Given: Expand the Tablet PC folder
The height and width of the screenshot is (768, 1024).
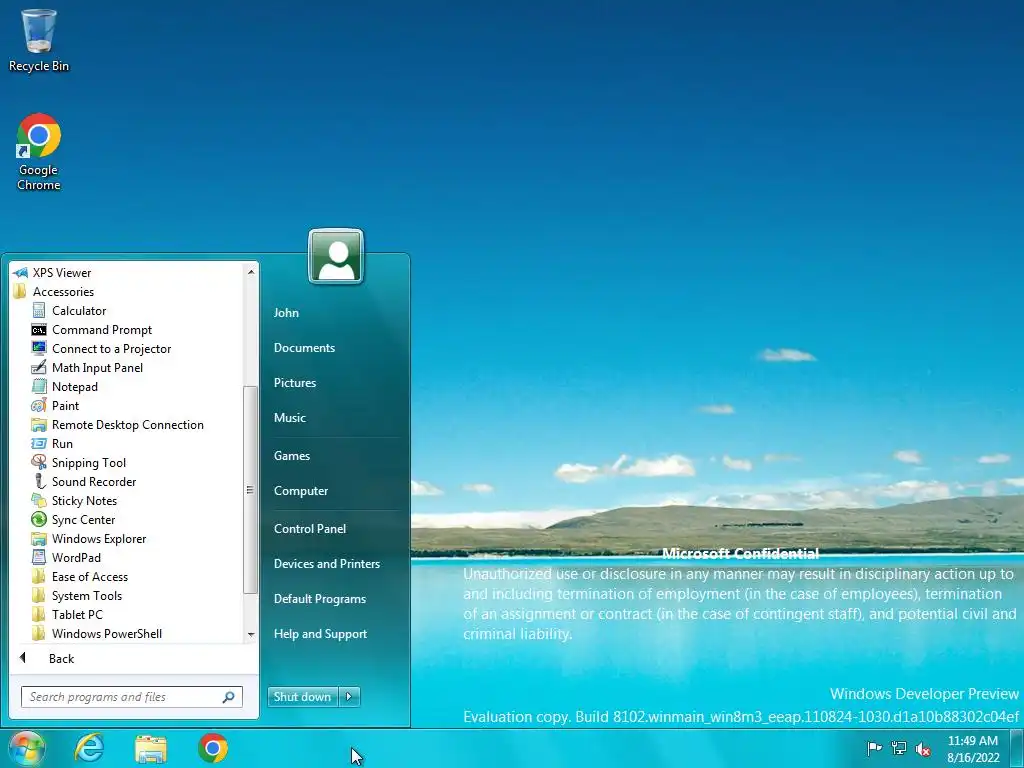Looking at the screenshot, I should [x=77, y=615].
